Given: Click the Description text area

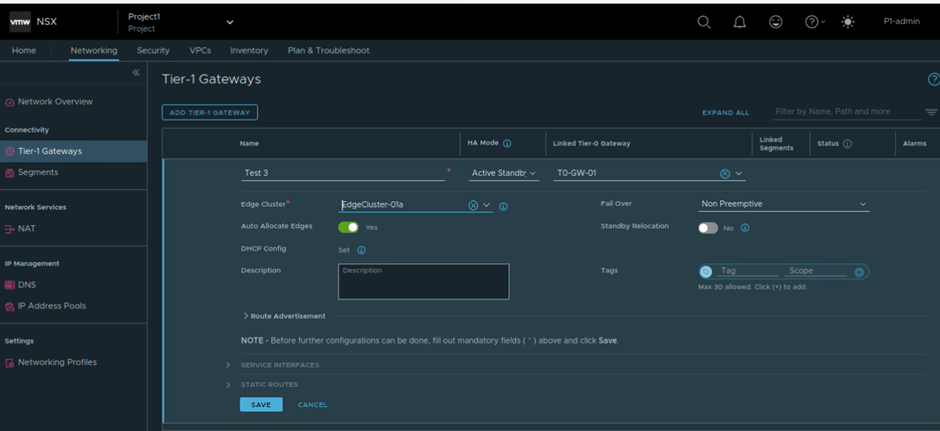Looking at the screenshot, I should [423, 282].
